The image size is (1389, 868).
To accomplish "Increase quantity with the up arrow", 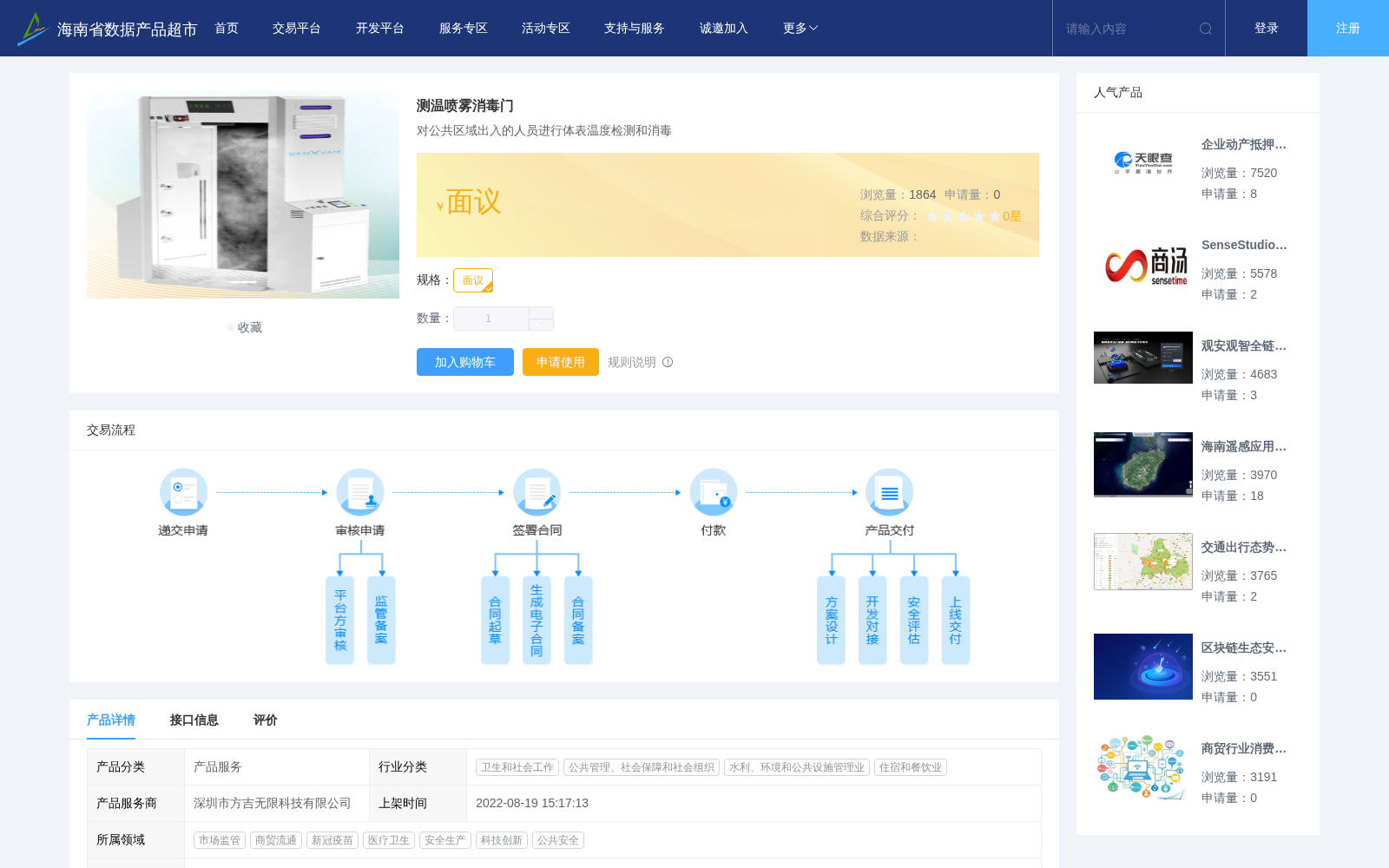I will pos(542,312).
